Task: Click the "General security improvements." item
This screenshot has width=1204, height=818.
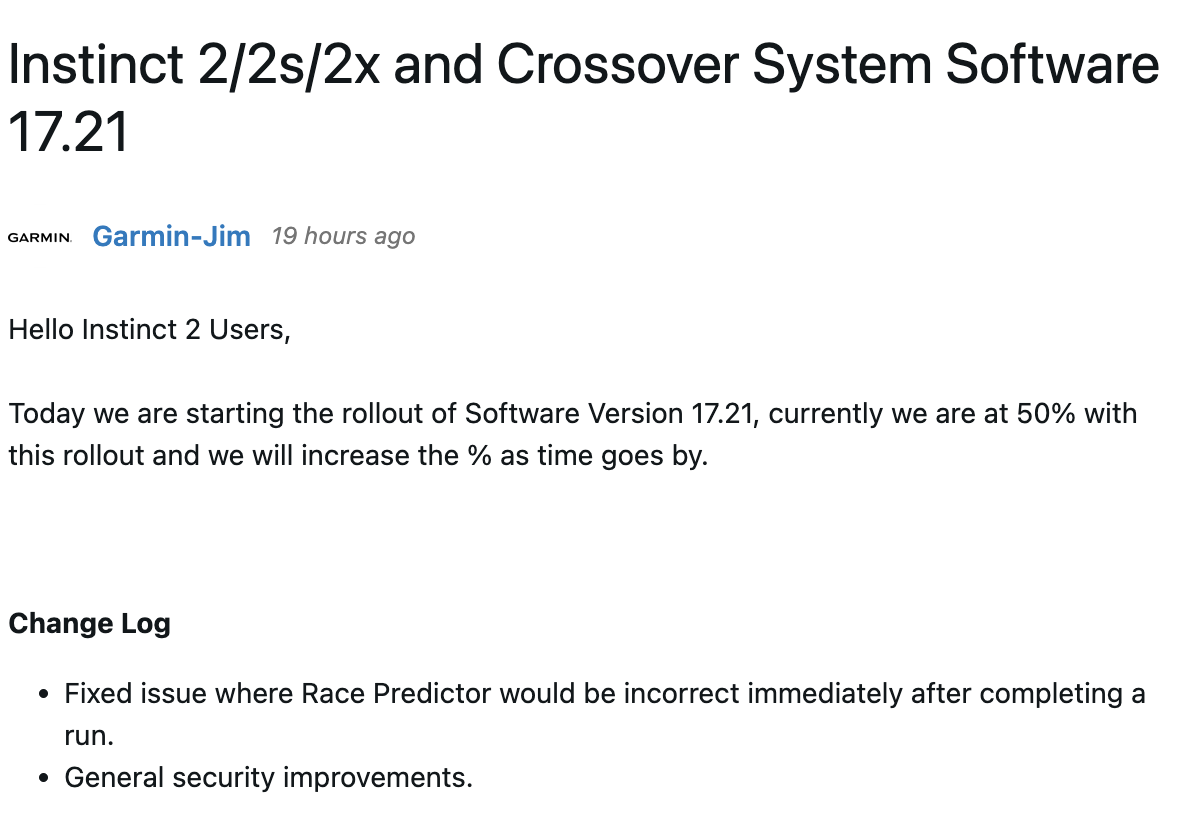Action: (x=268, y=777)
